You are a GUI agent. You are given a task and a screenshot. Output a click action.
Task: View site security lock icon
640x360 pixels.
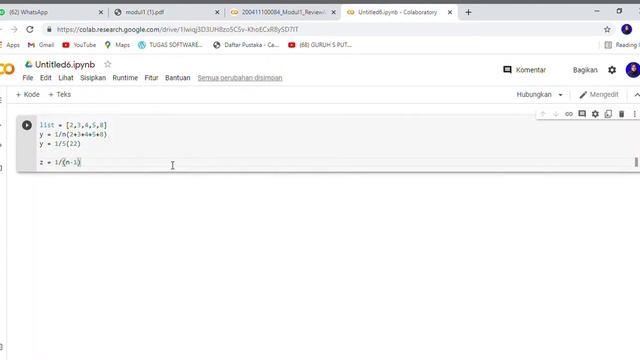49,29
